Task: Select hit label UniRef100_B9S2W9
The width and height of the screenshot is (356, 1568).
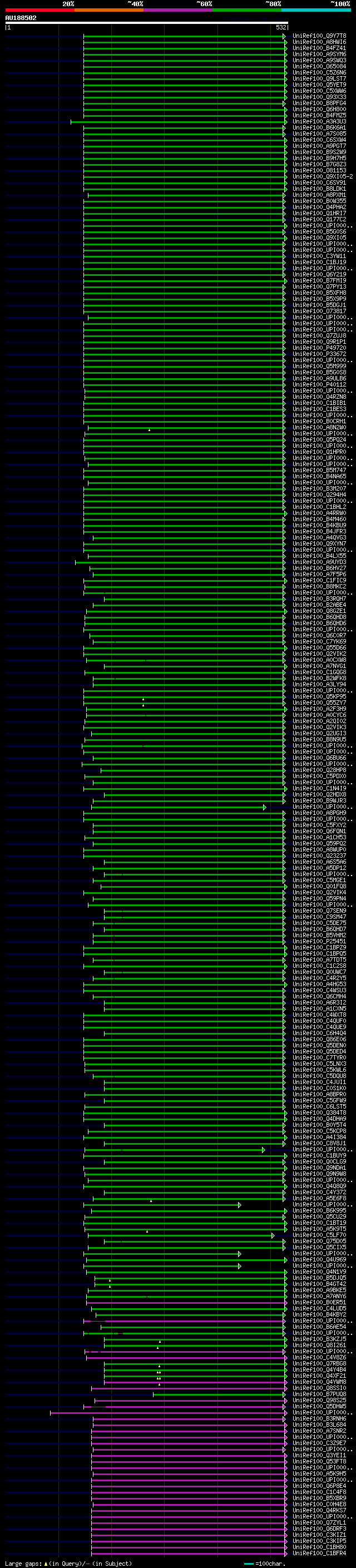Action: coord(319,152)
